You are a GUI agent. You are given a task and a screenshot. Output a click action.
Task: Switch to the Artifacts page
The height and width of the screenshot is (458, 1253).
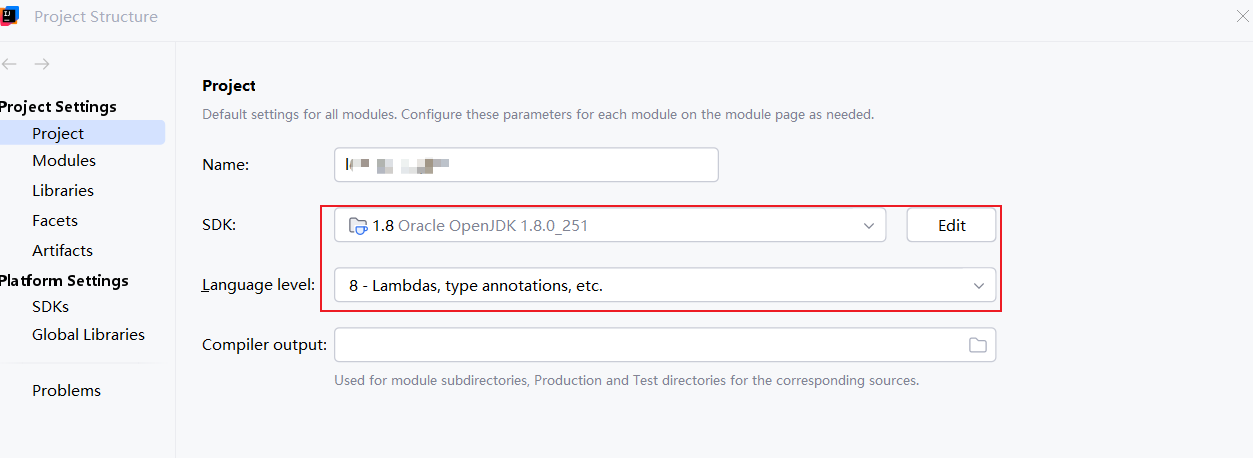(62, 251)
